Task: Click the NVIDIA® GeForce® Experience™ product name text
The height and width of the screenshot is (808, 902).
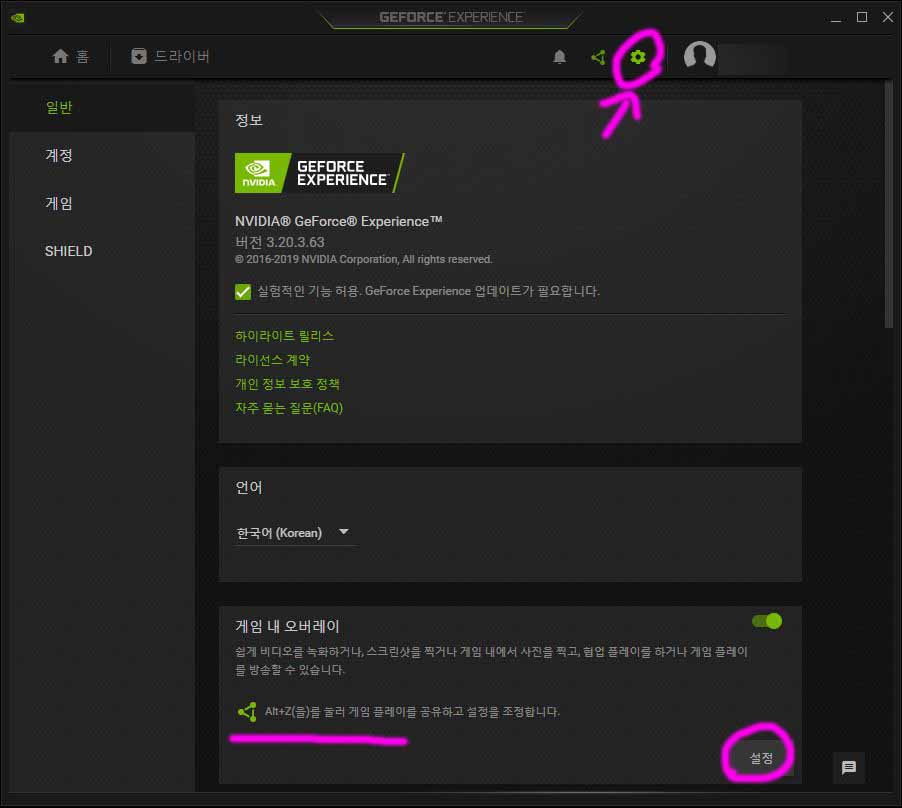Action: (338, 221)
